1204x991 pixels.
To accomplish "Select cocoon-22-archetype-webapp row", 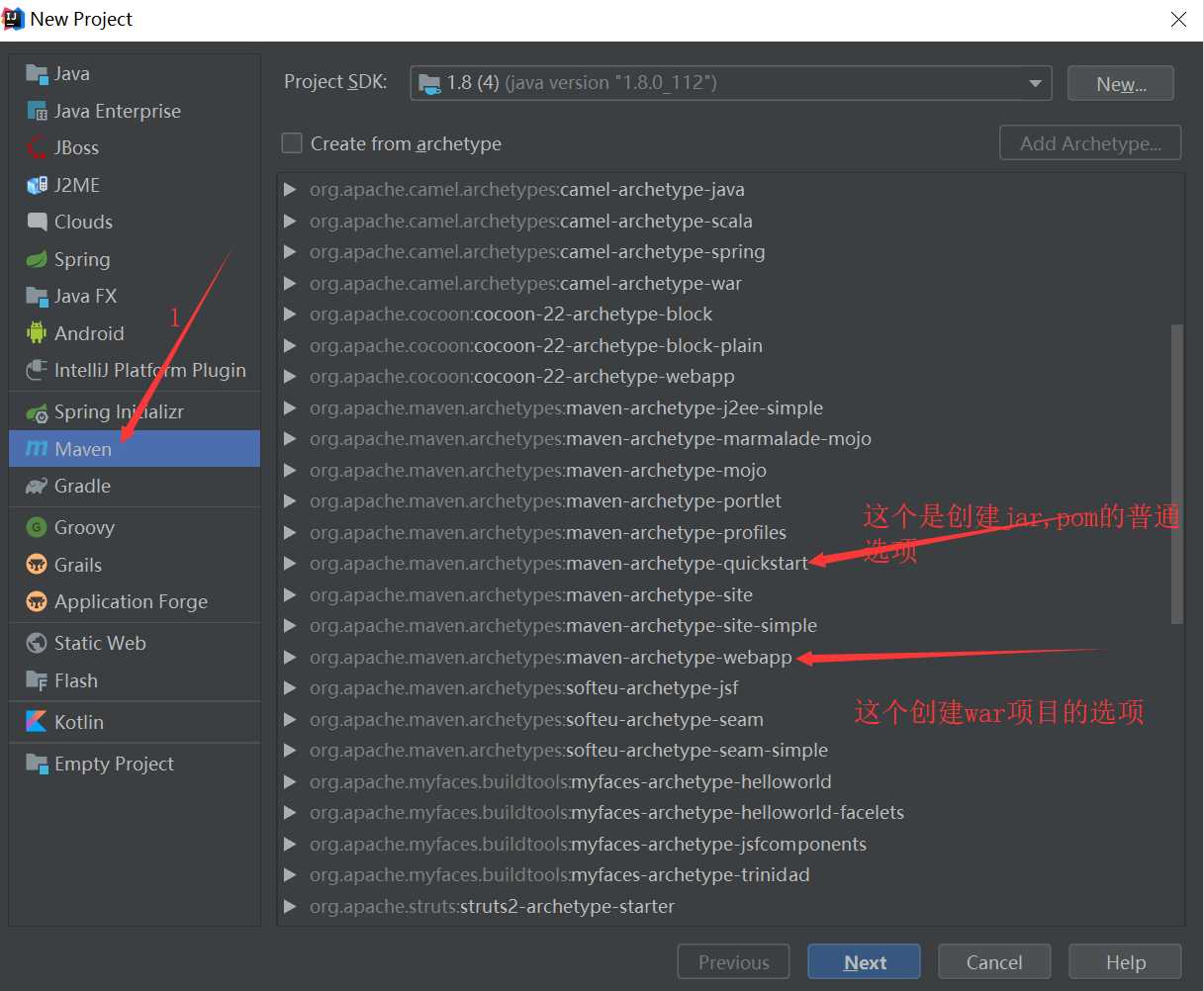I will (x=730, y=376).
